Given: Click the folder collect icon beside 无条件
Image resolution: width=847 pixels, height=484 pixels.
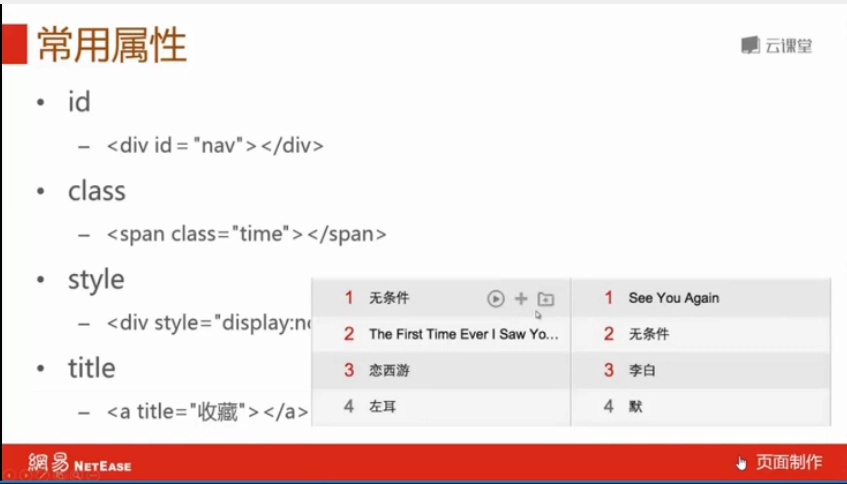Looking at the screenshot, I should coord(546,298).
